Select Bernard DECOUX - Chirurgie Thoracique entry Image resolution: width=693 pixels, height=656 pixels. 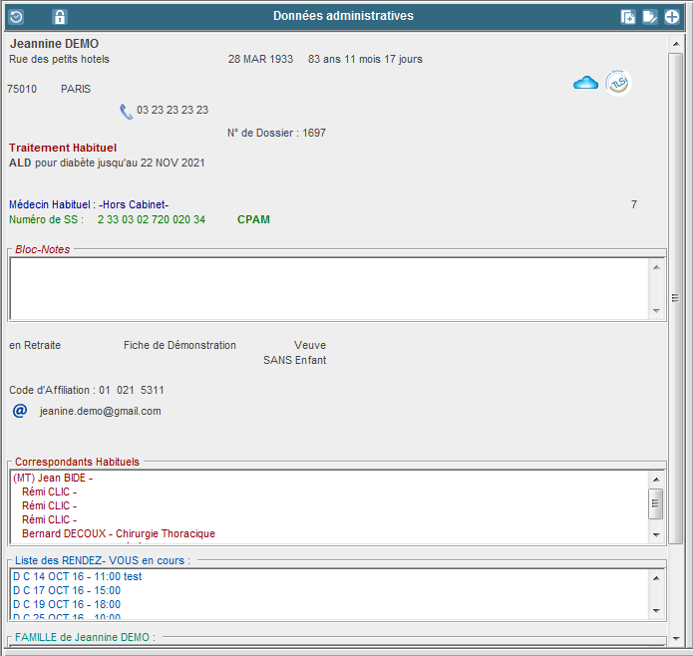click(118, 534)
